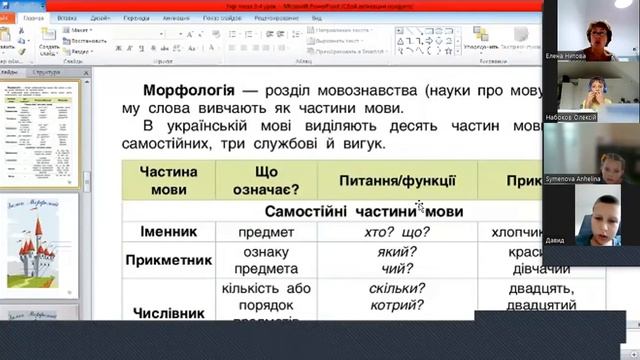This screenshot has height=360, width=640.
Task: Select the five-point Star shape
Action: [449, 51]
